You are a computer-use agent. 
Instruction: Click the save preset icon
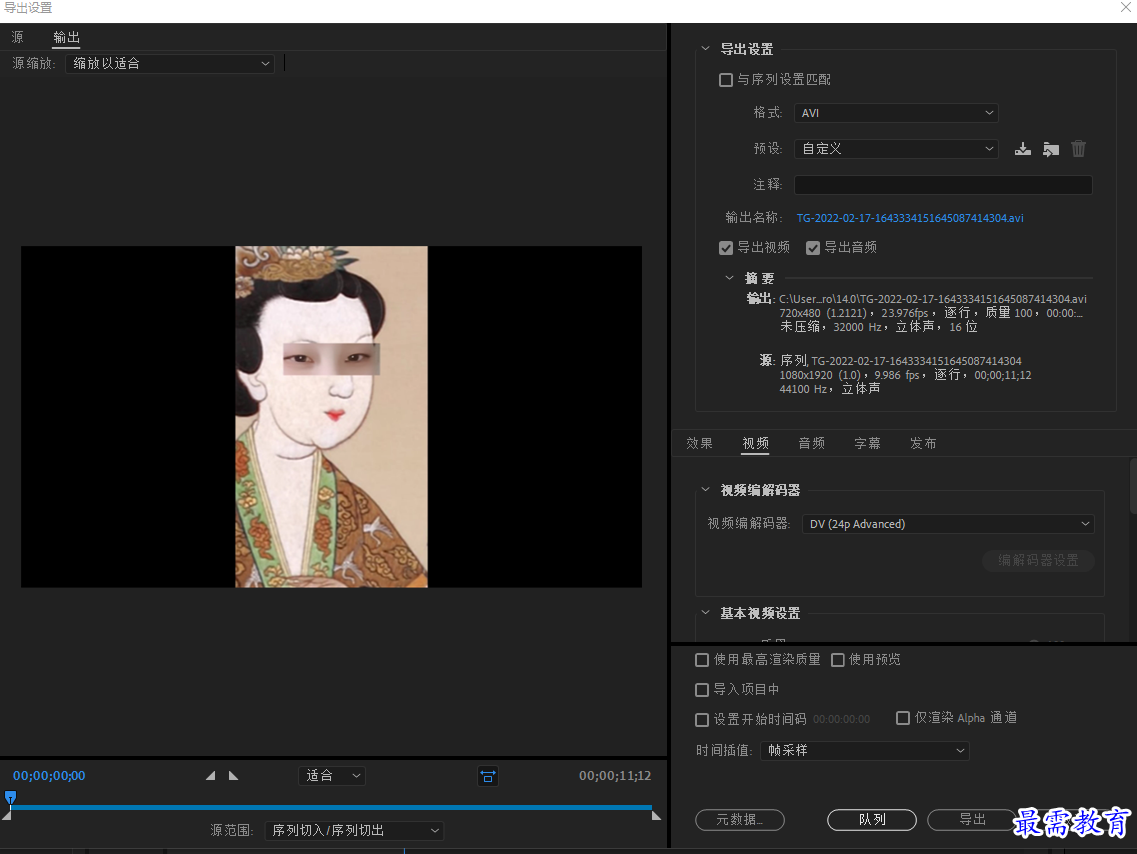(x=1022, y=149)
